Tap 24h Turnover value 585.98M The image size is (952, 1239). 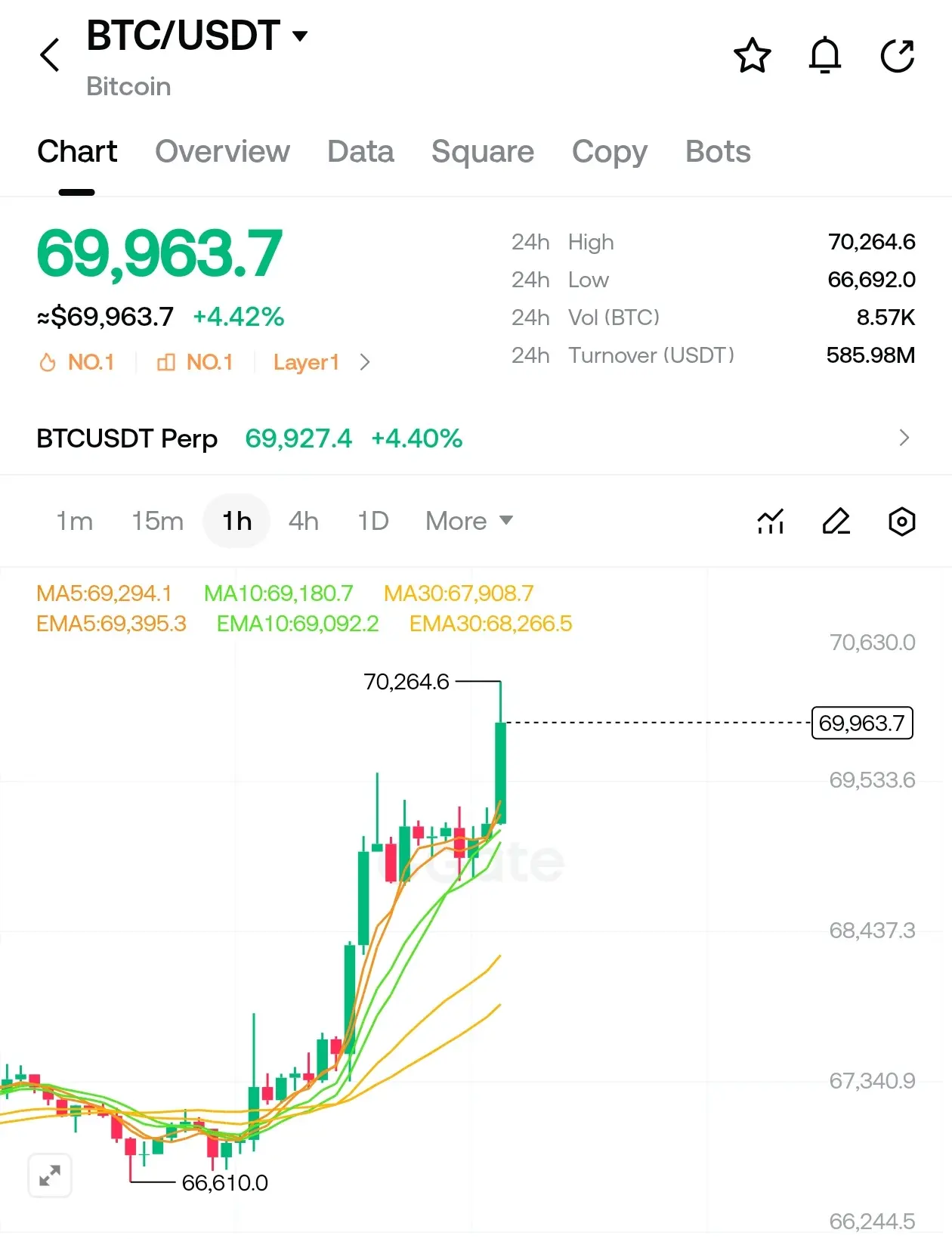coord(870,355)
